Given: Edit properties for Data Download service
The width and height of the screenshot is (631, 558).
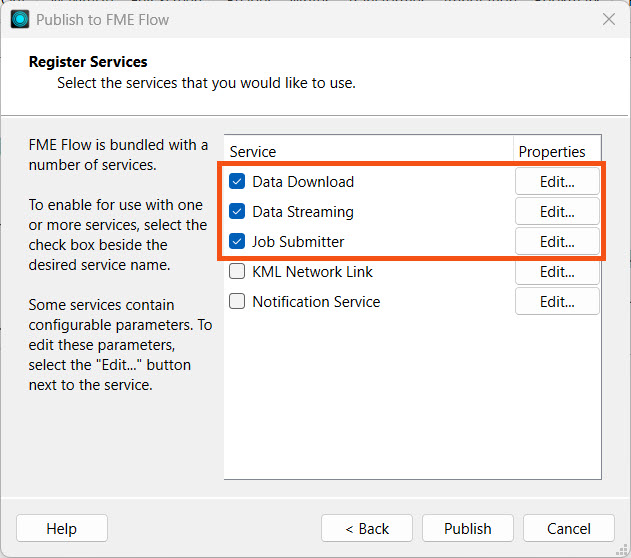Looking at the screenshot, I should click(557, 182).
